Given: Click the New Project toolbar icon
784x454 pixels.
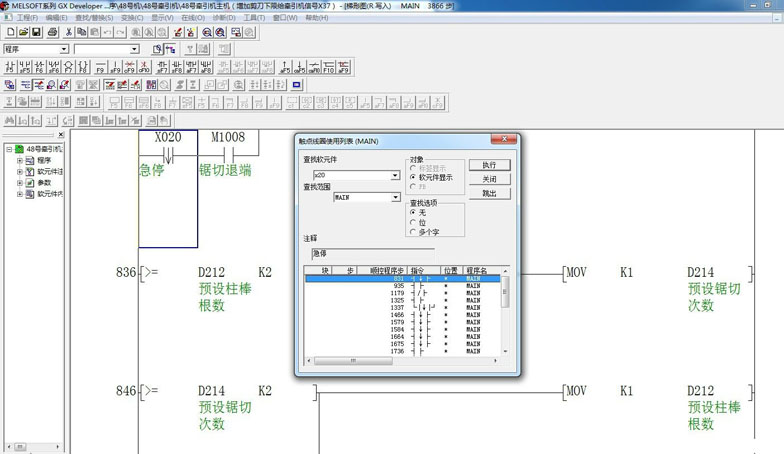Looking at the screenshot, I should (10, 32).
